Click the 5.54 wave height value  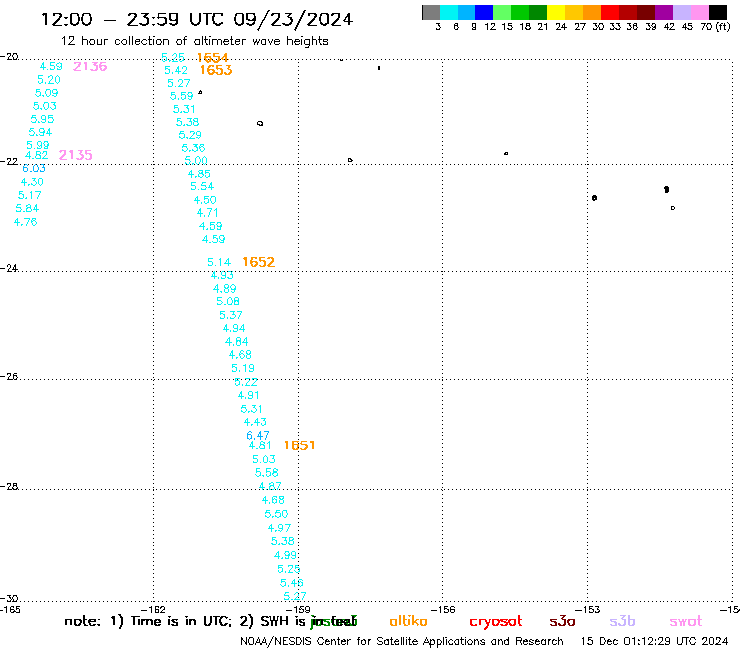click(202, 186)
